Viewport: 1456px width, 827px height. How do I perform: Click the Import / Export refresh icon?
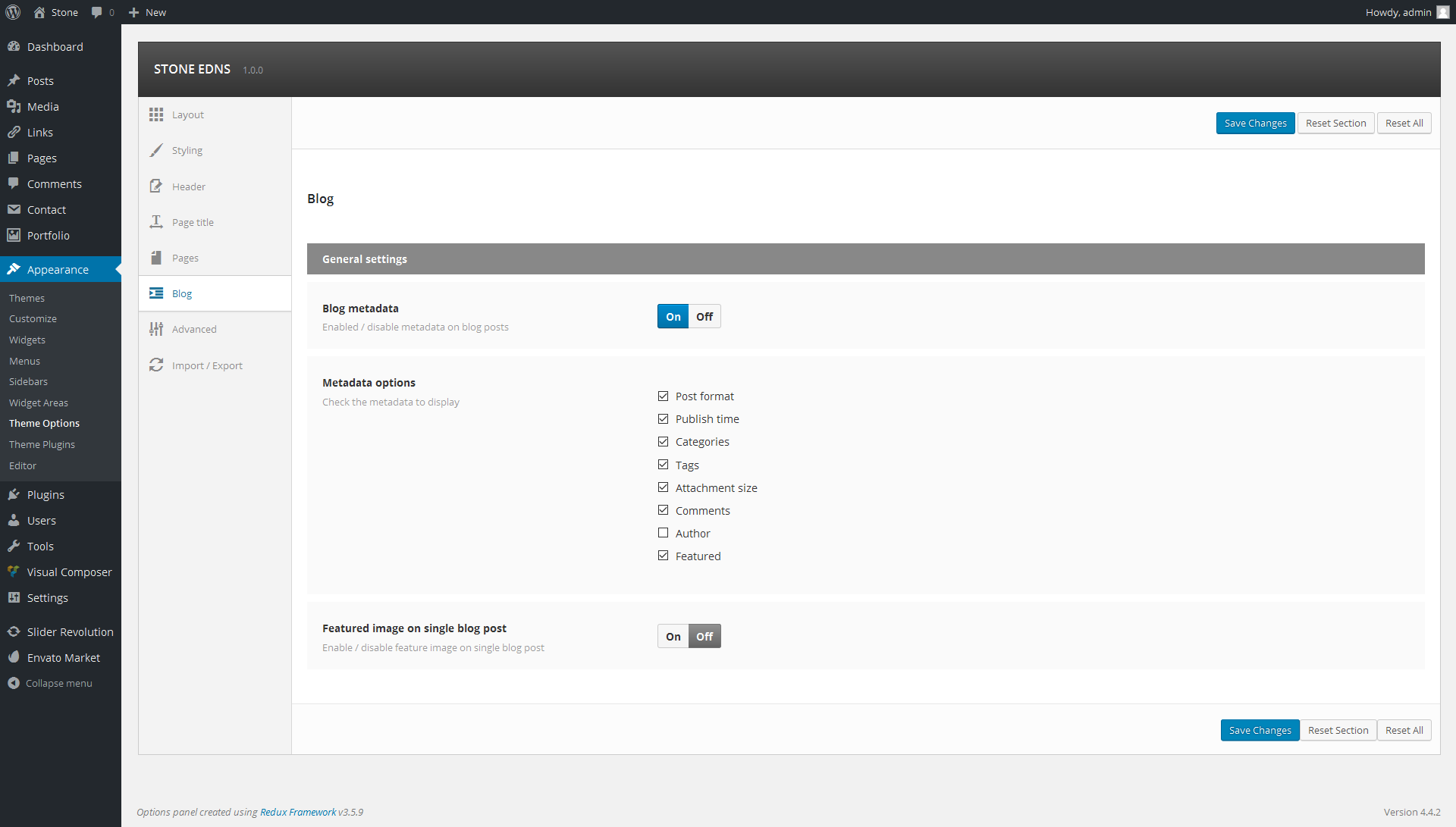[x=156, y=365]
